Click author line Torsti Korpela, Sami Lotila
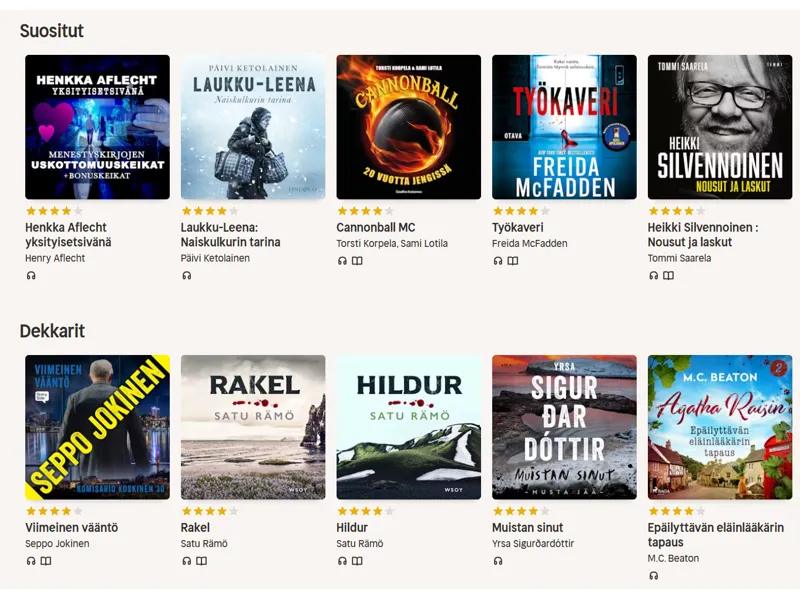 [x=392, y=243]
